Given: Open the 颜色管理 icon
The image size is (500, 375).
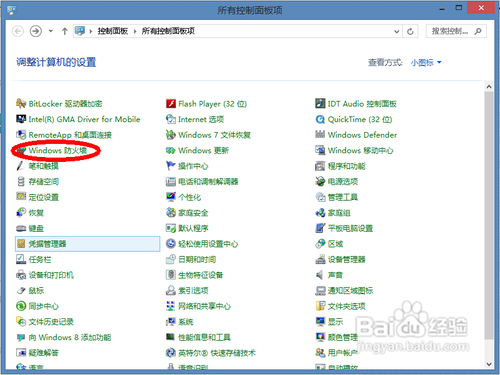Looking at the screenshot, I should tap(320, 337).
